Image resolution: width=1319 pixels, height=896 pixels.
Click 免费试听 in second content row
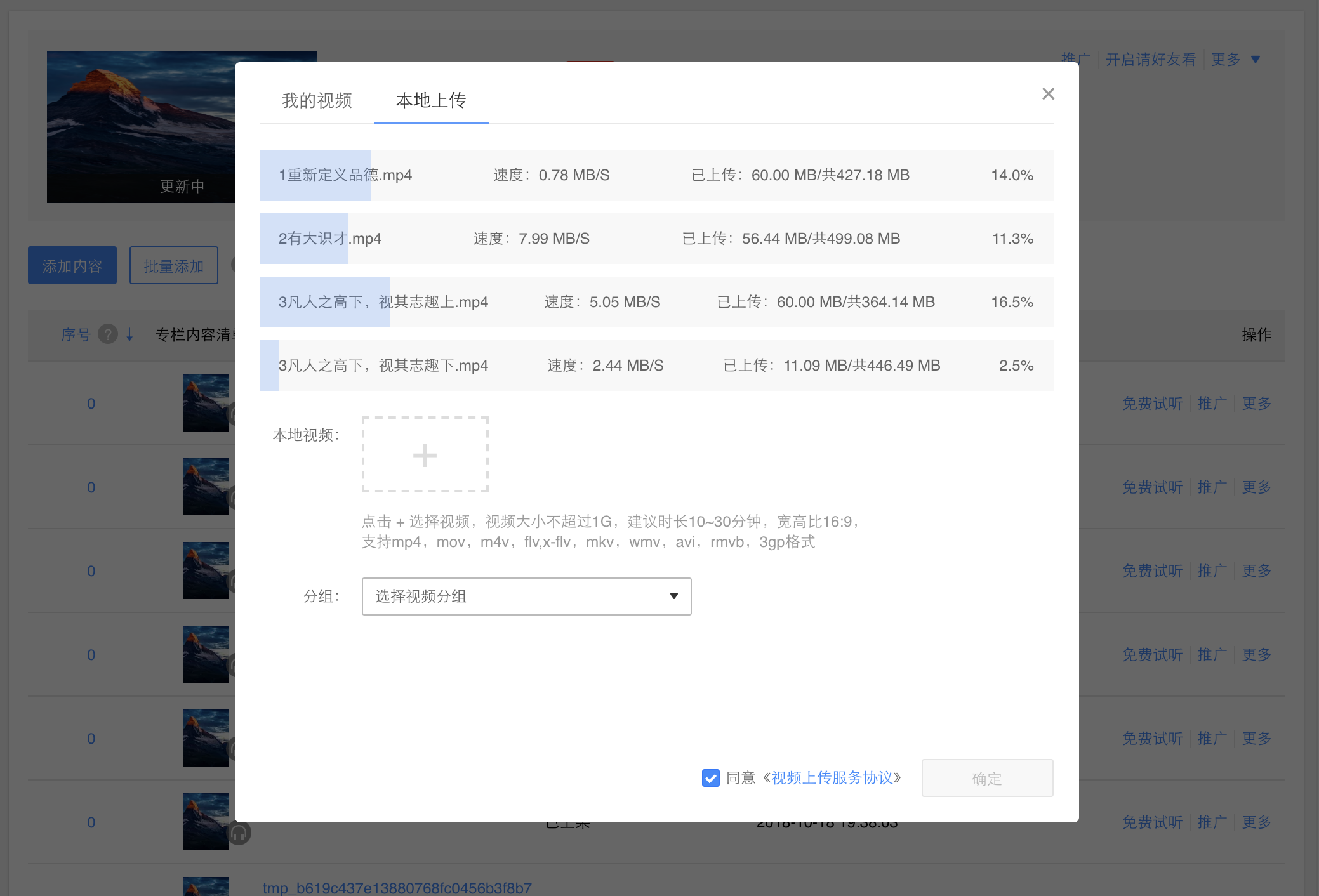click(x=1152, y=487)
